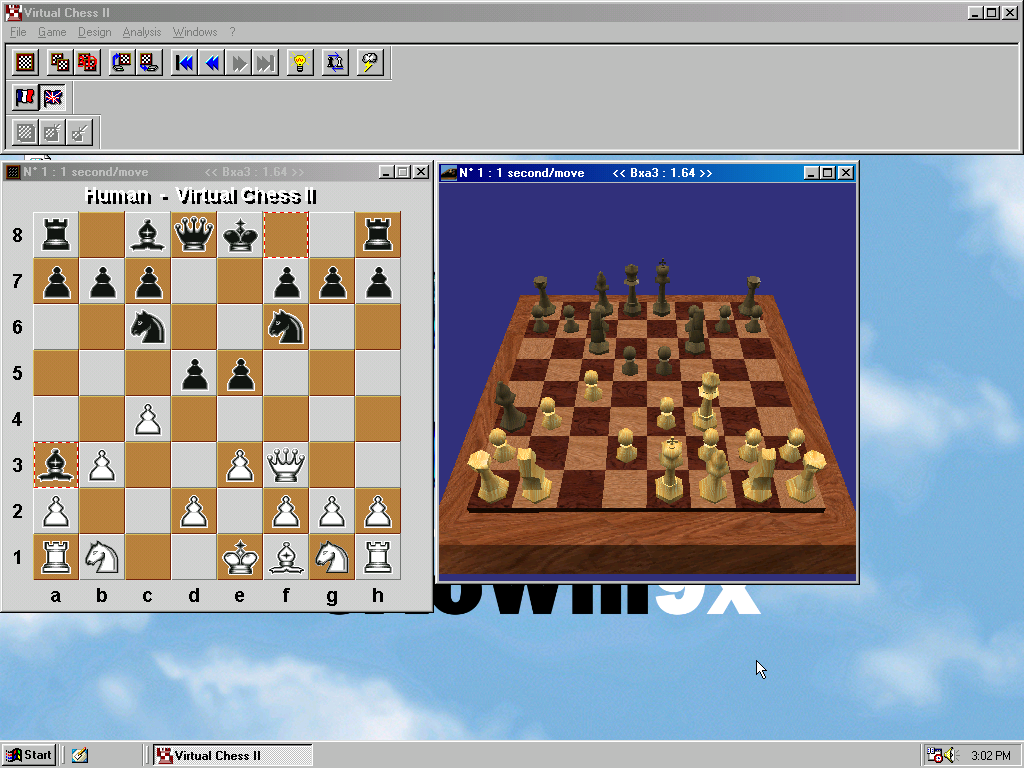This screenshot has width=1024, height=768.
Task: Click the white rook on a1
Action: pos(56,556)
